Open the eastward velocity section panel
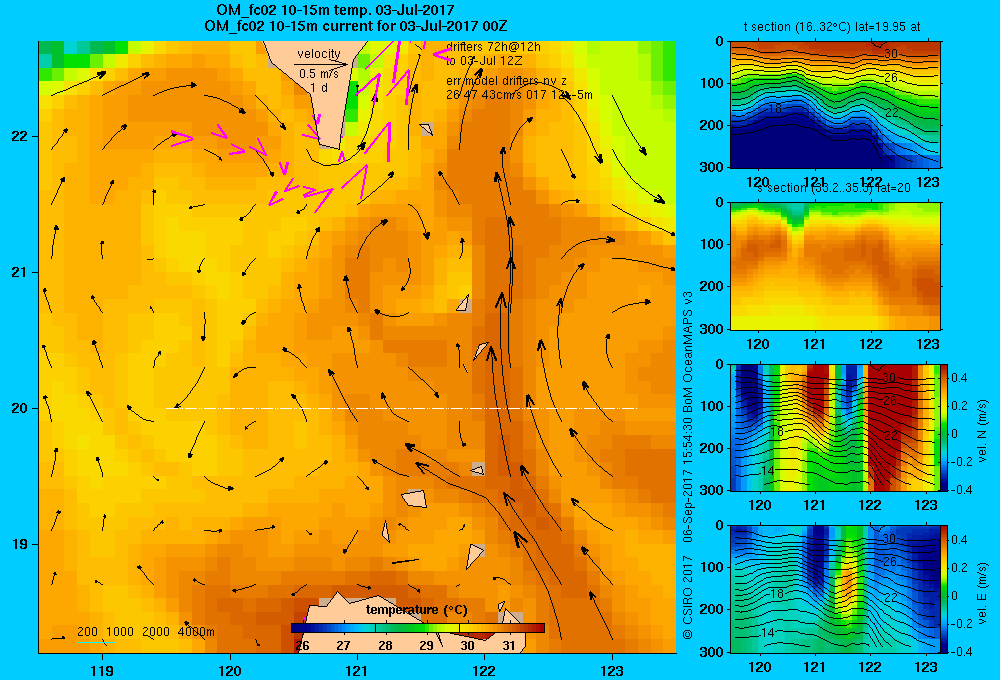 pyautogui.click(x=835, y=588)
